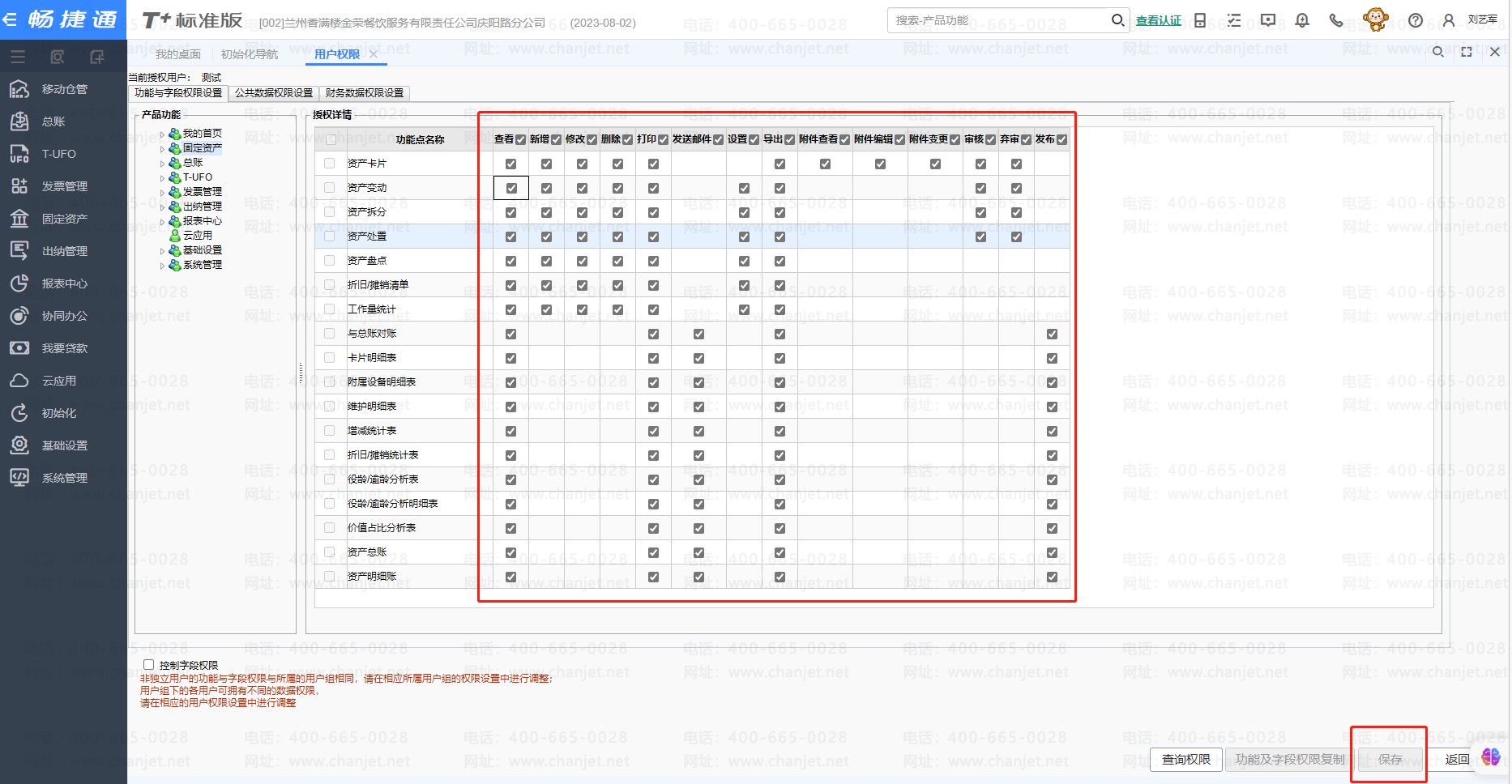Switch to the 公共数据权限设置 tab
The height and width of the screenshot is (784, 1512).
coord(274,93)
